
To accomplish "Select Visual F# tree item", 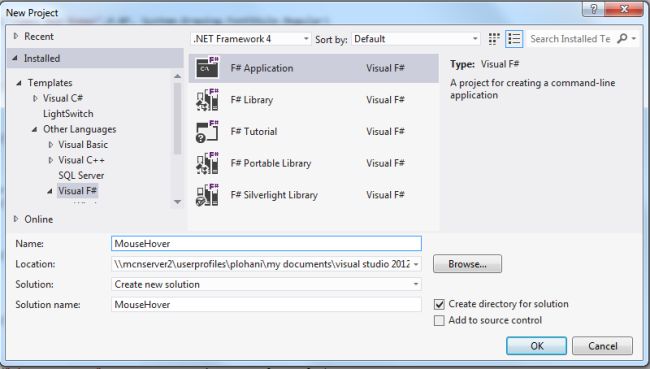I will 77,191.
